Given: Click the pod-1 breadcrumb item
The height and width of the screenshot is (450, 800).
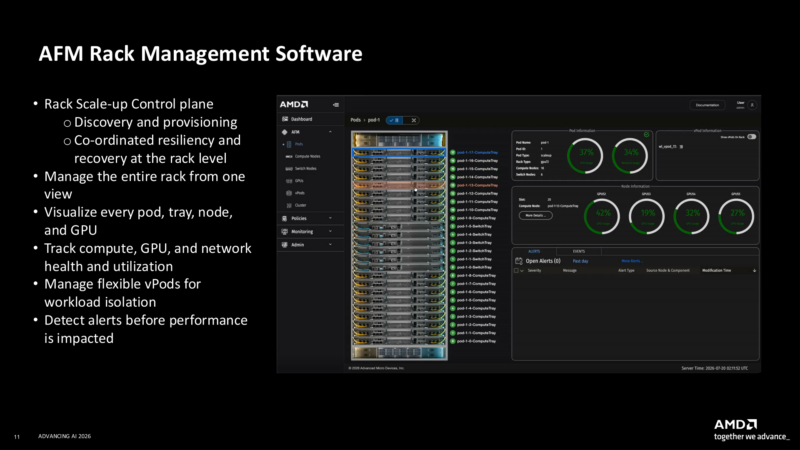Looking at the screenshot, I should (374, 120).
